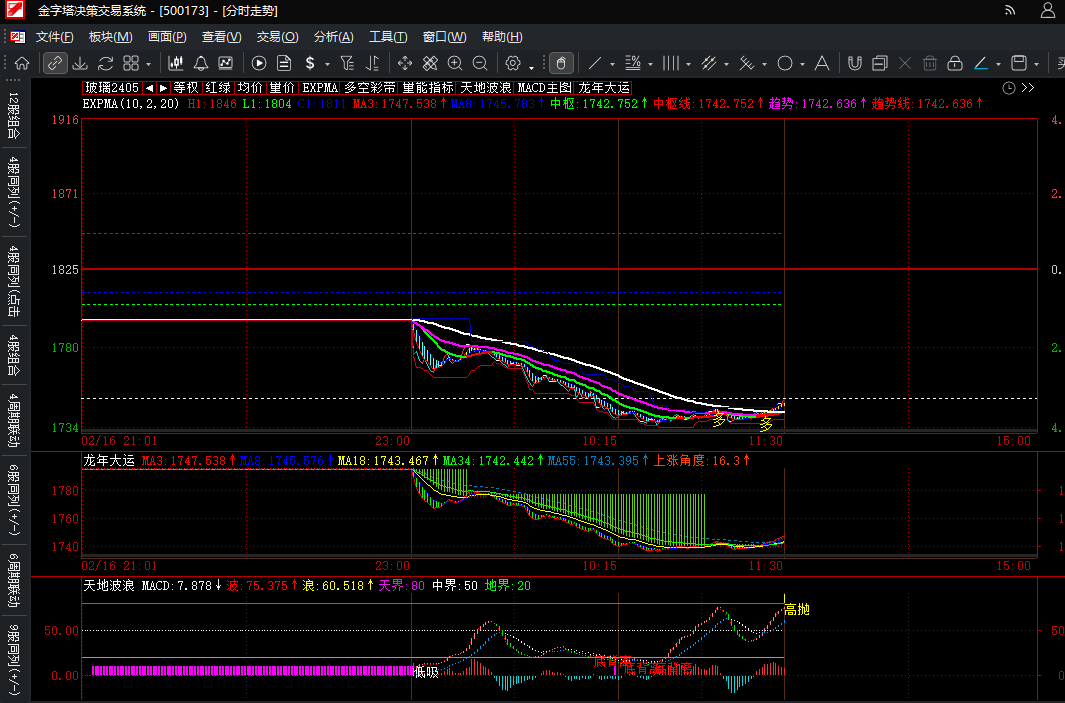Open the 查看(V) menu
1065x703 pixels.
221,37
